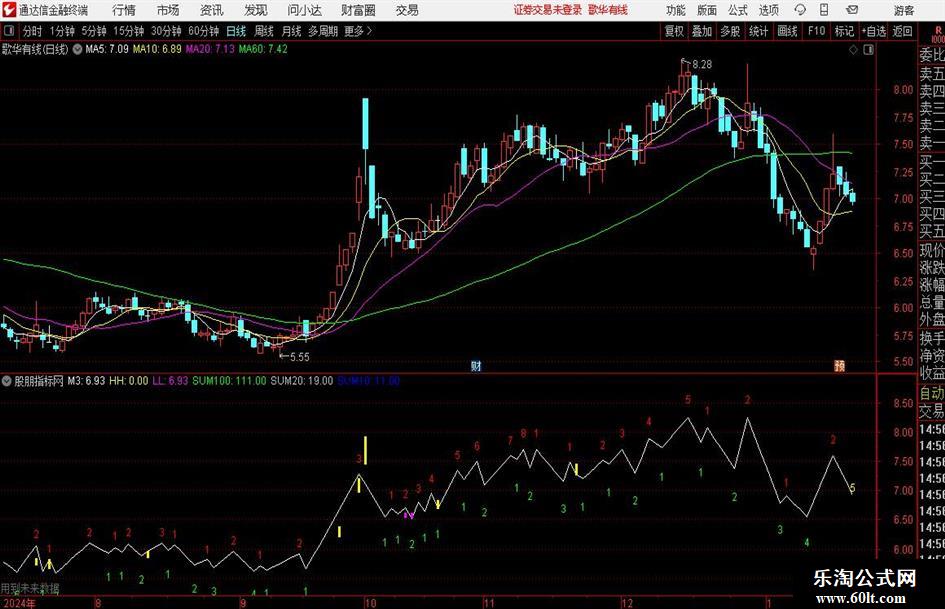Viewport: 945px width, 609px height.
Task: Click the 自动 button in right panel
Action: (x=931, y=393)
